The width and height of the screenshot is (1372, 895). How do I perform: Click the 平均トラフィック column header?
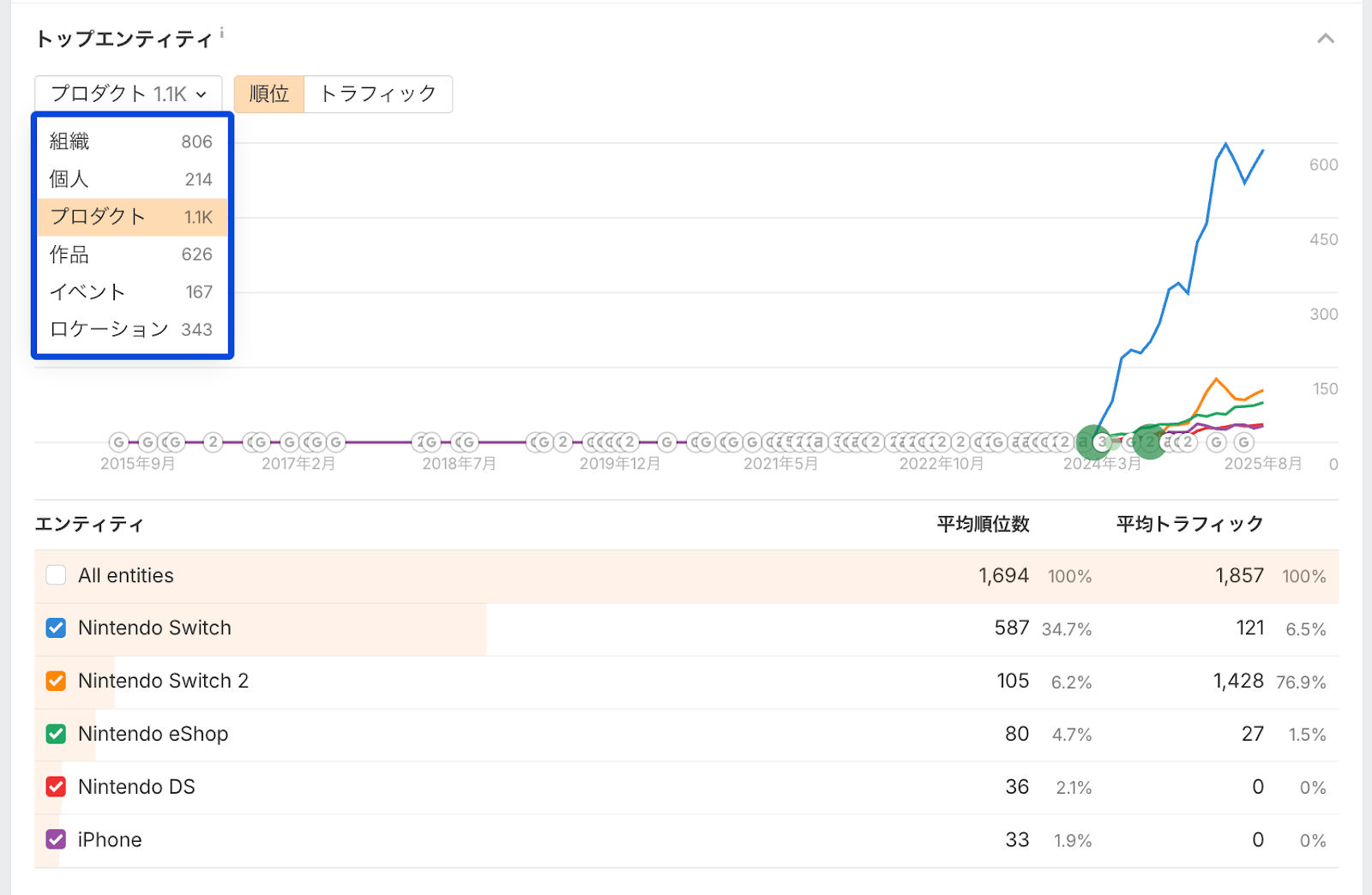tap(1189, 524)
